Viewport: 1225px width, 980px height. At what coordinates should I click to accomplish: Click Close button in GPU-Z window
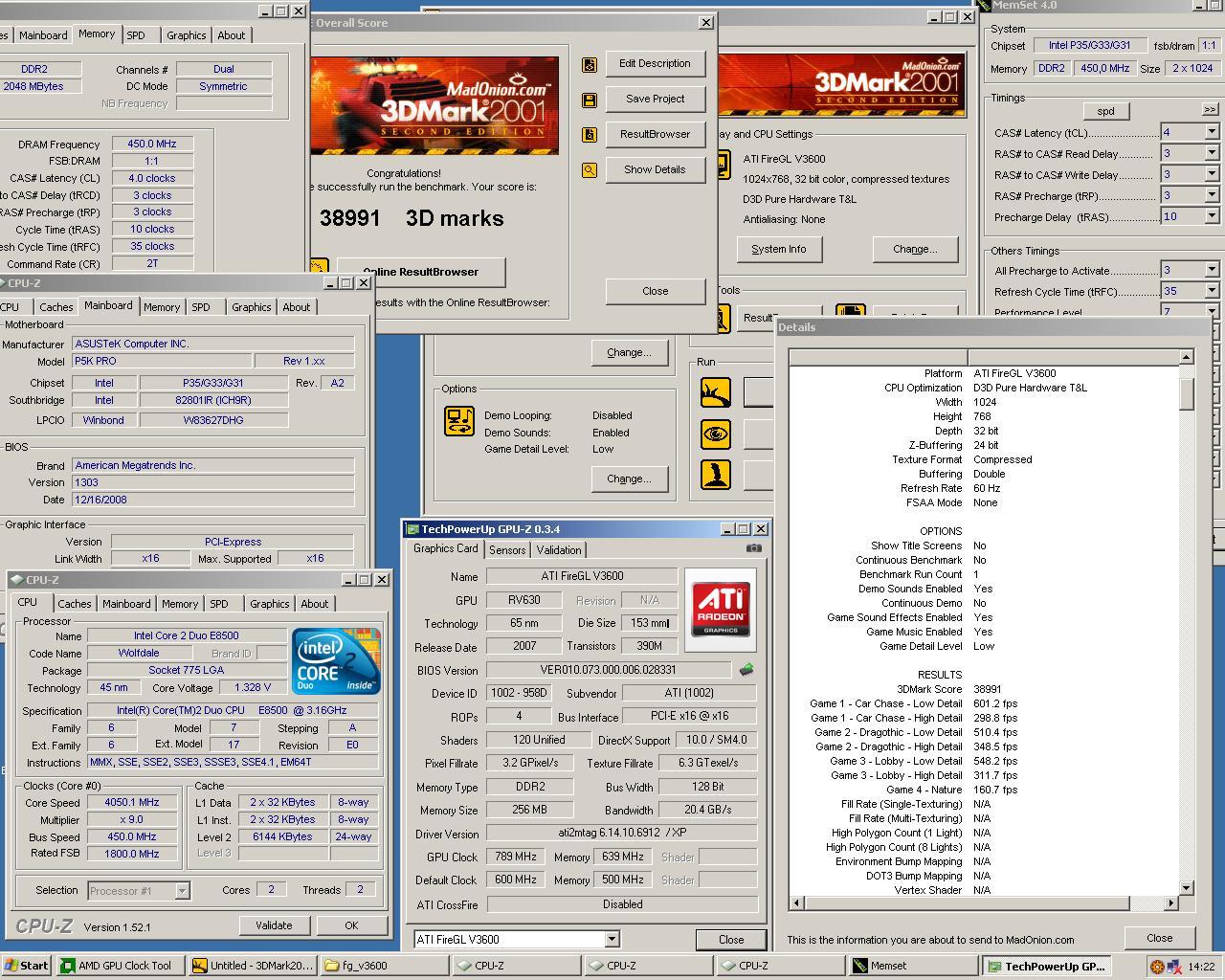coord(731,940)
